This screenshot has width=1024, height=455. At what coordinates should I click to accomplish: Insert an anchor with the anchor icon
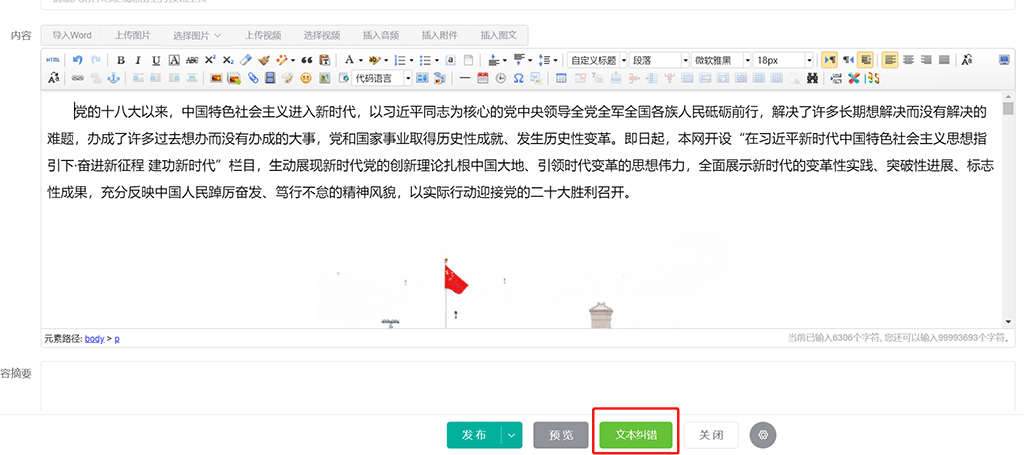pyautogui.click(x=113, y=78)
